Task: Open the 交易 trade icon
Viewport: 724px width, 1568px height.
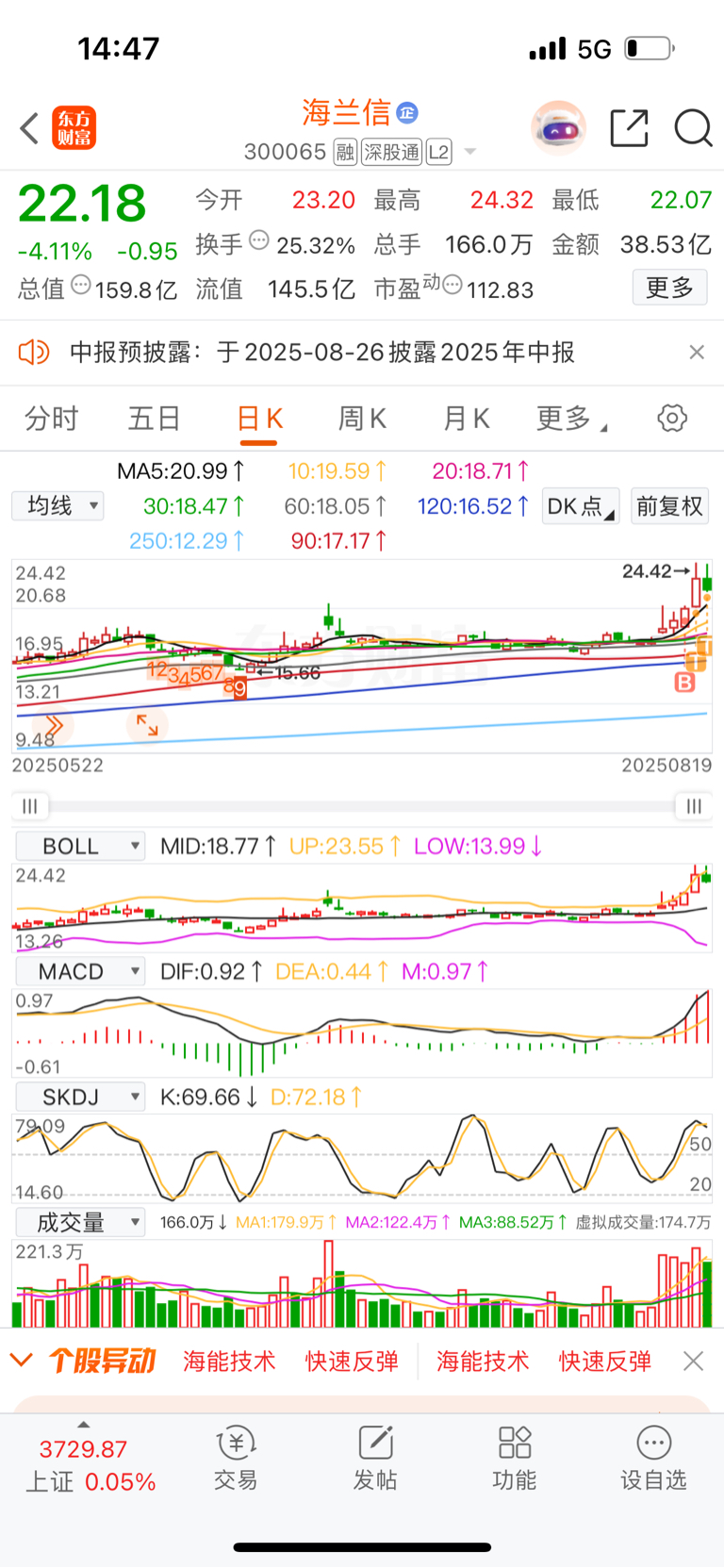Action: tap(236, 1459)
